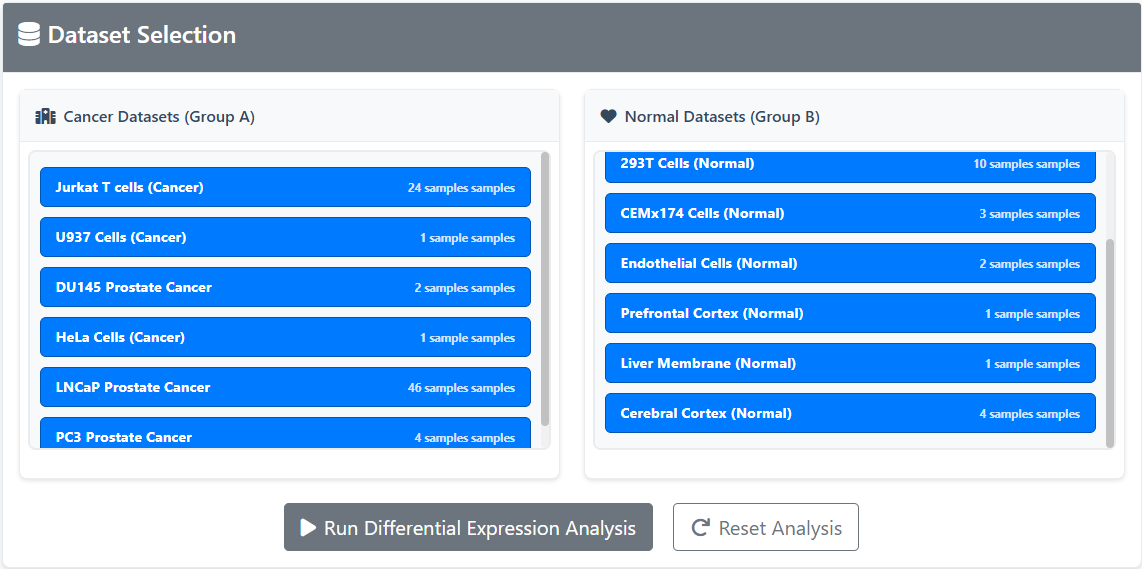Choose CEMx174 Cells (Normal) dataset

coord(850,213)
